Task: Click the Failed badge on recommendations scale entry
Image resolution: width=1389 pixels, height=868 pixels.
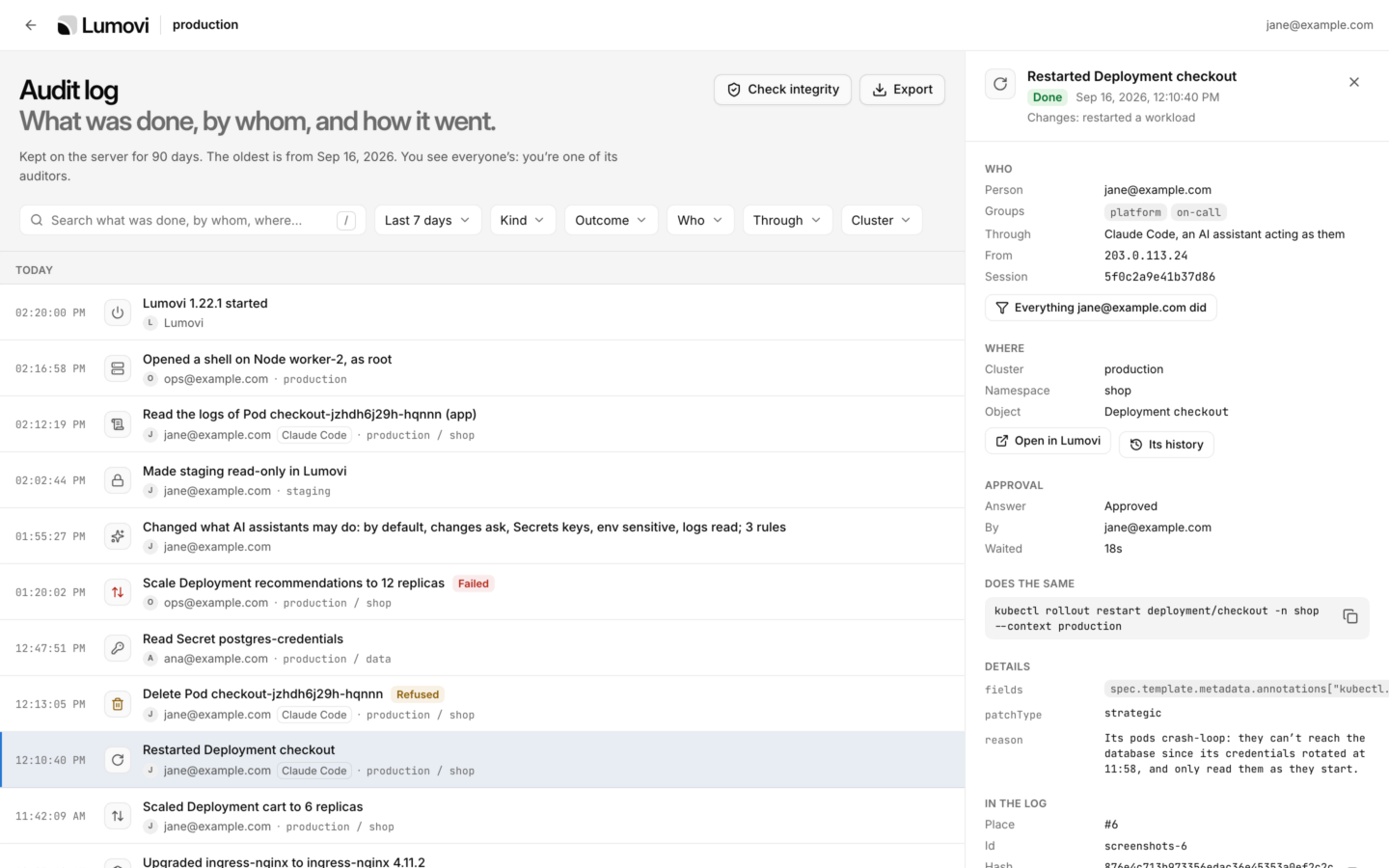Action: pyautogui.click(x=474, y=583)
